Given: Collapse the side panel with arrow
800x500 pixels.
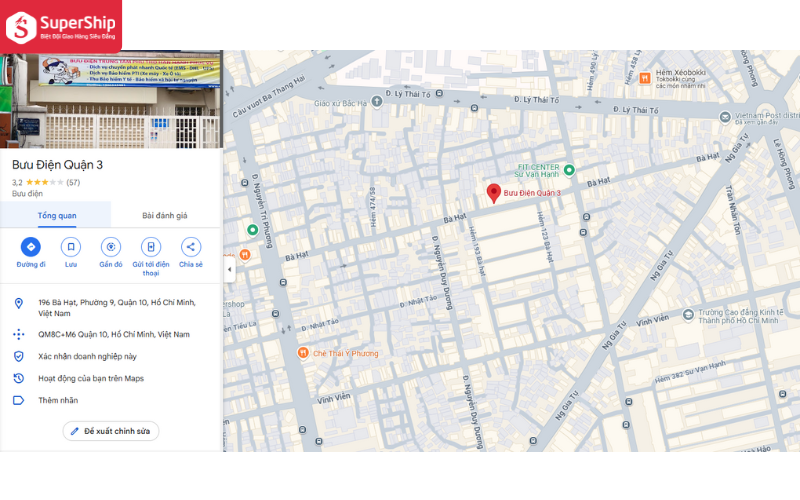Looking at the screenshot, I should pyautogui.click(x=229, y=269).
